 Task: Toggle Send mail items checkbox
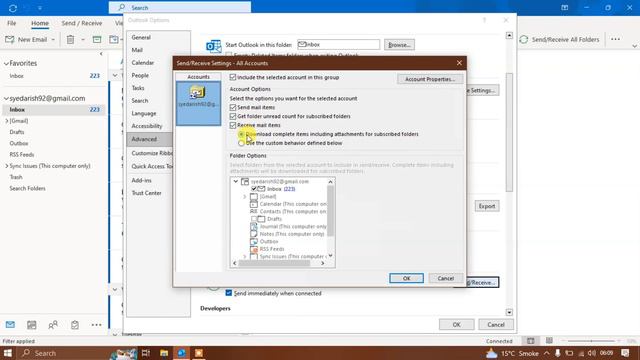(233, 107)
